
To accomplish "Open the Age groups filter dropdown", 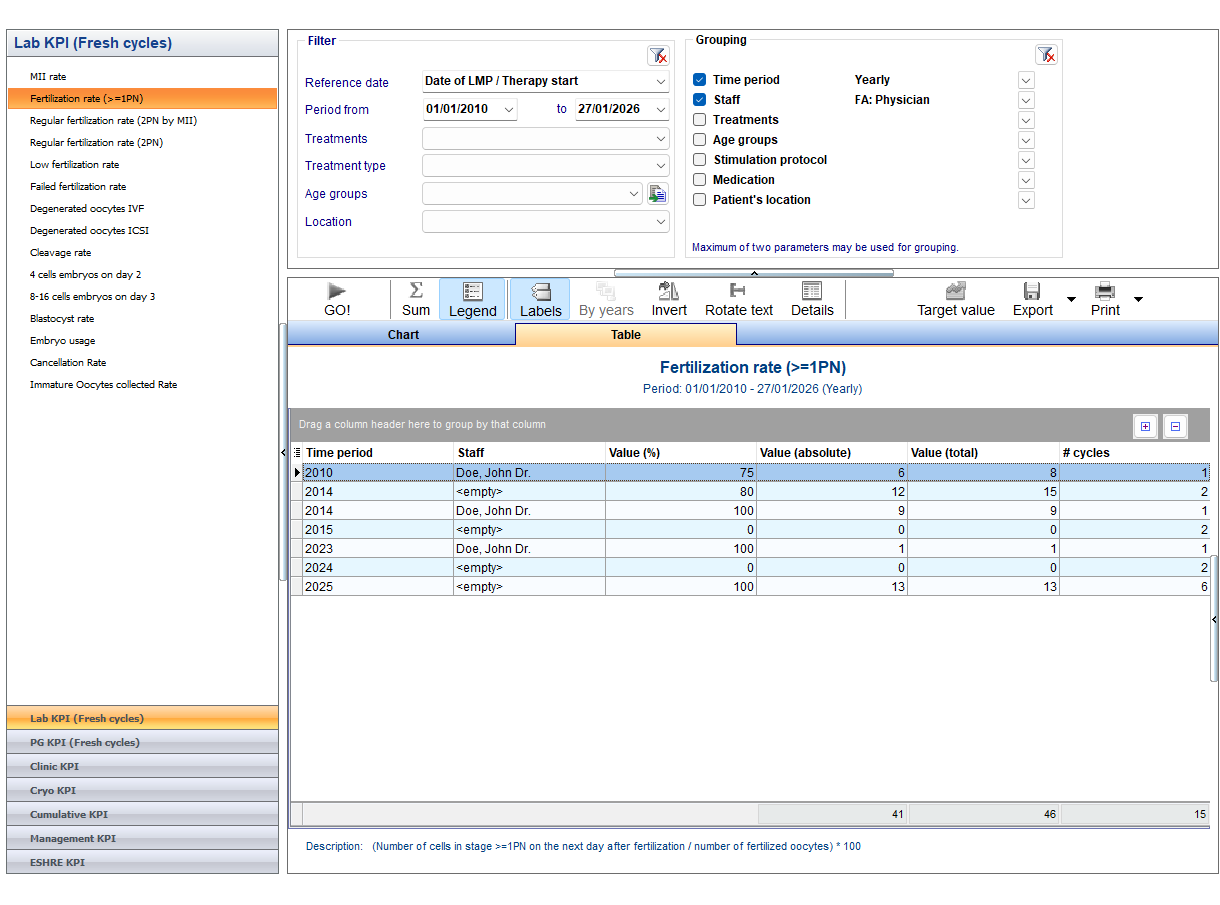I will [x=633, y=194].
